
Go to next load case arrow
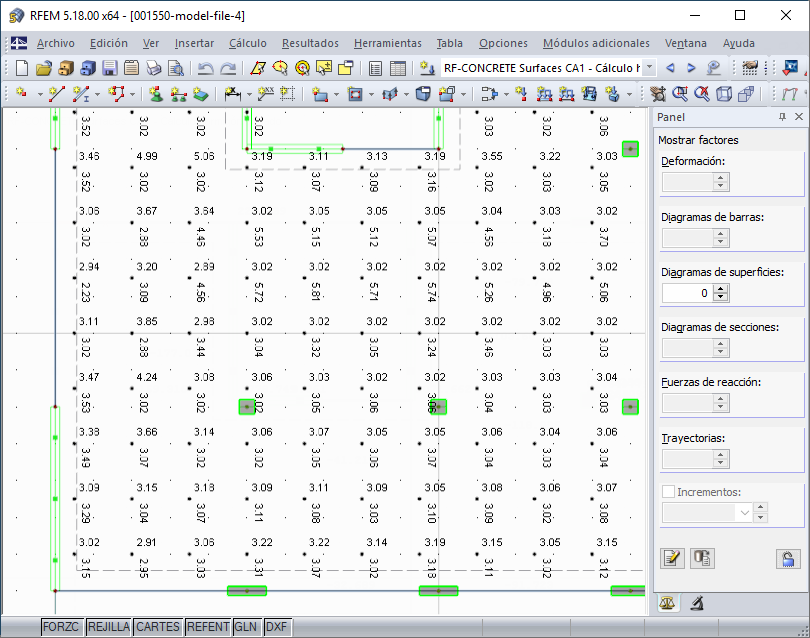pyautogui.click(x=691, y=68)
